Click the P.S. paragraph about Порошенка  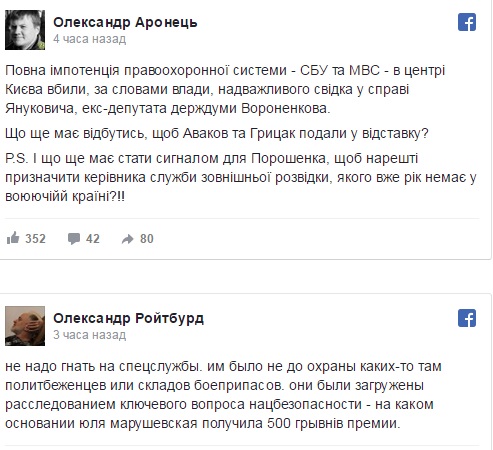point(241,177)
